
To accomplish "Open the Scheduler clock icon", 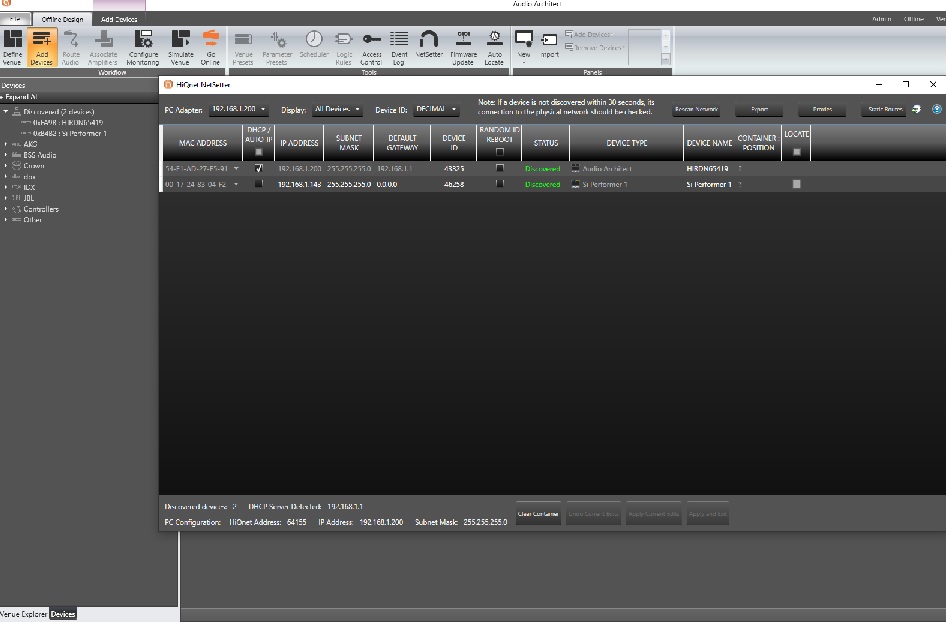I will point(314,44).
